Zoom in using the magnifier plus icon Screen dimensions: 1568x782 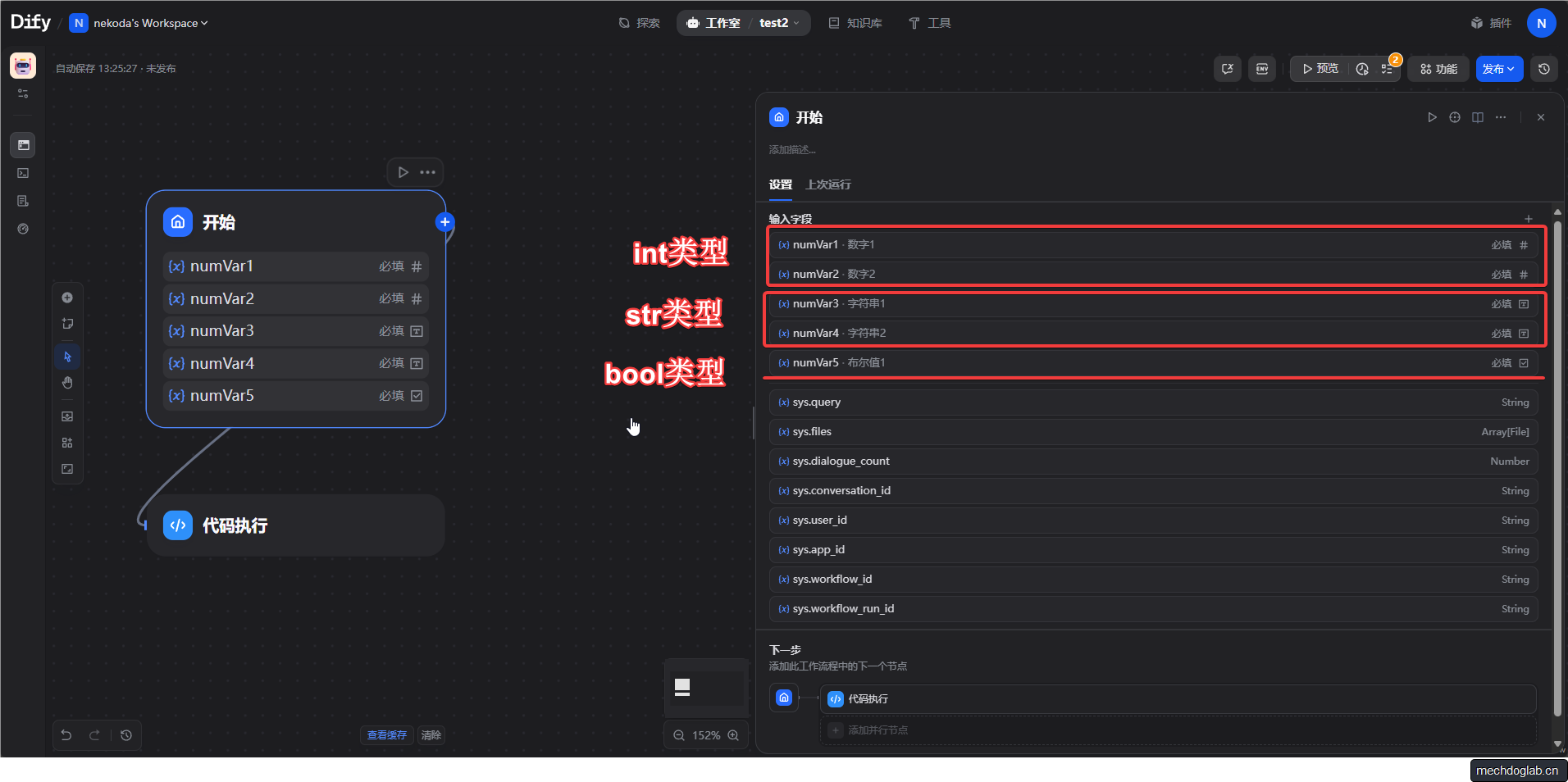[733, 735]
